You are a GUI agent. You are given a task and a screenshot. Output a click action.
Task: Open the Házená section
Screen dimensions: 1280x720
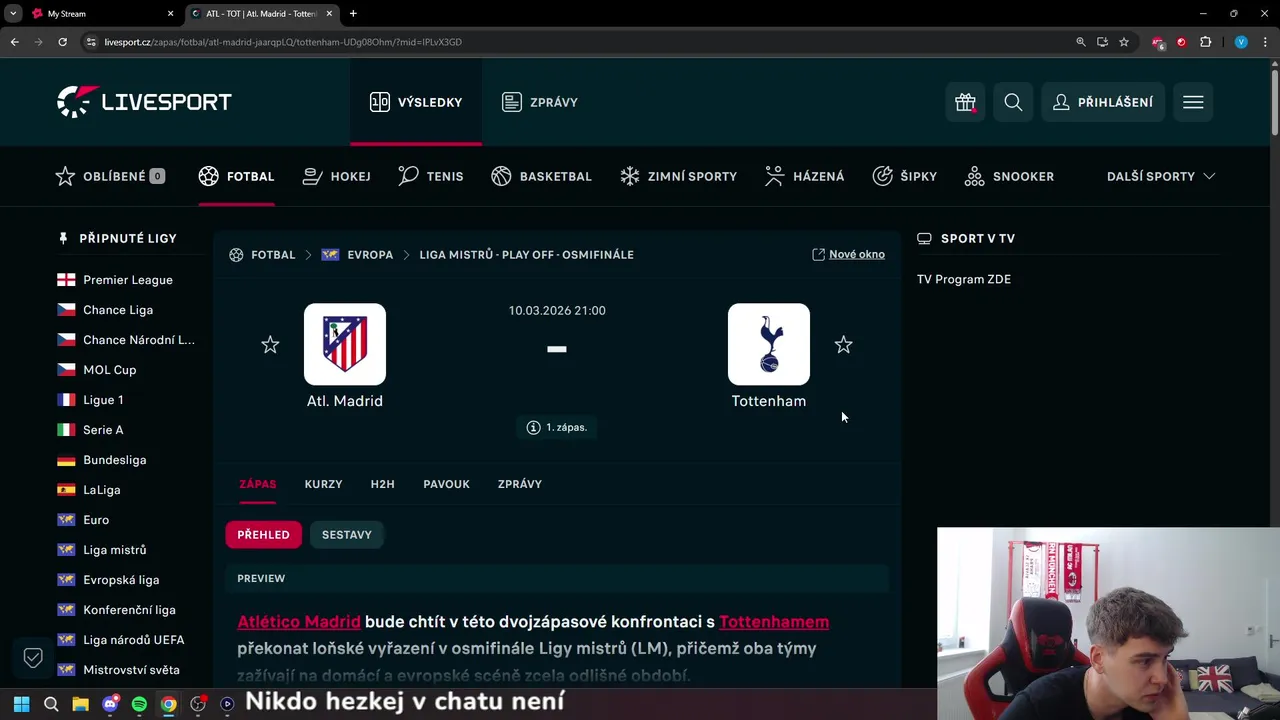pyautogui.click(x=805, y=176)
